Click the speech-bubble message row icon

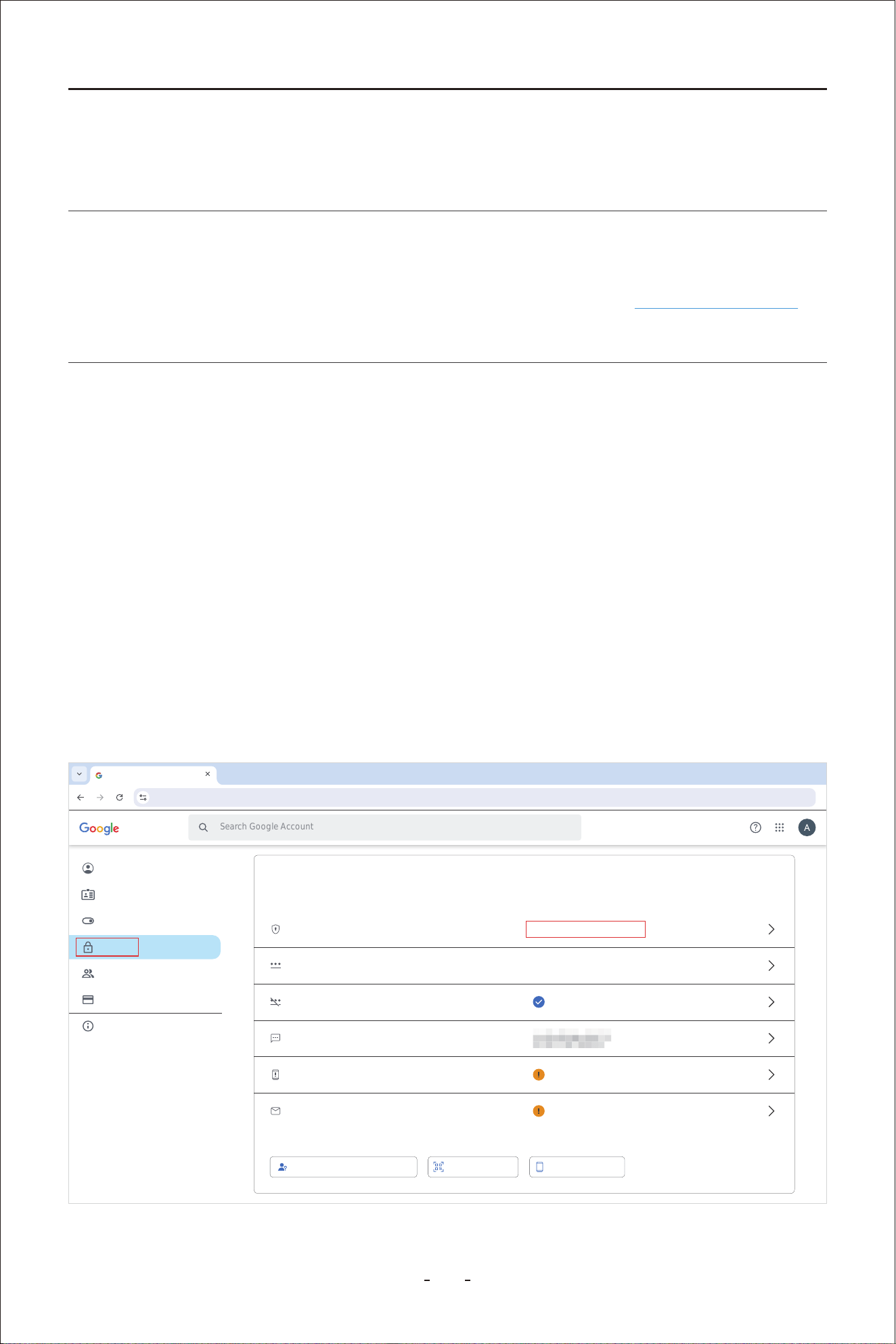click(x=275, y=1038)
